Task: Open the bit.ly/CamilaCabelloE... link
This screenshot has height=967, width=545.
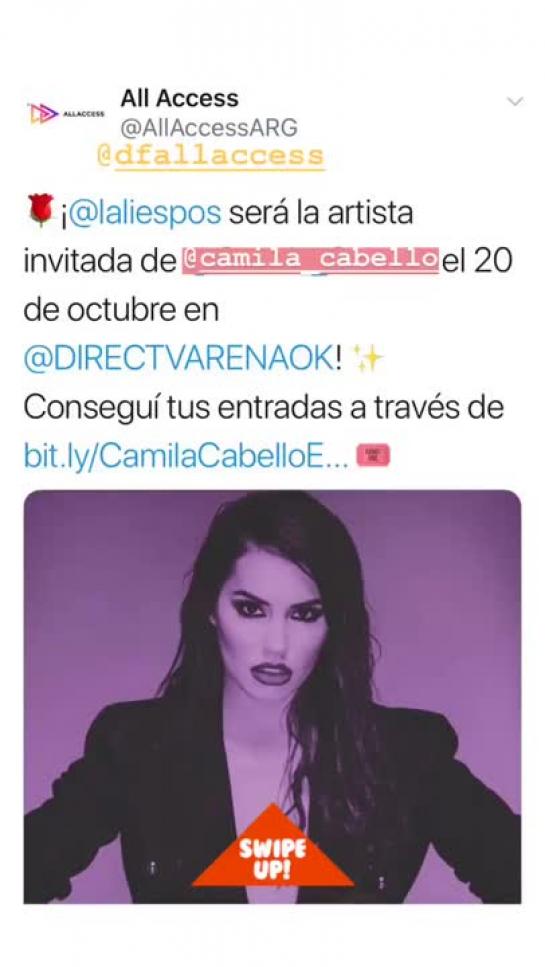Action: tap(186, 456)
